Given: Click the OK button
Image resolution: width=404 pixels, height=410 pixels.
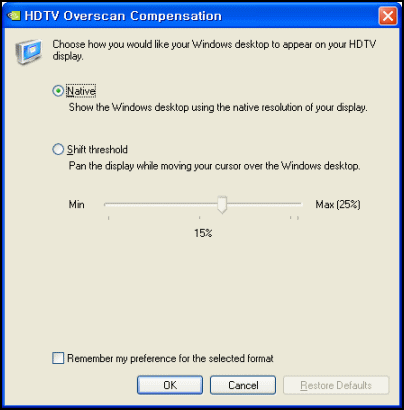Looking at the screenshot, I should (x=170, y=385).
